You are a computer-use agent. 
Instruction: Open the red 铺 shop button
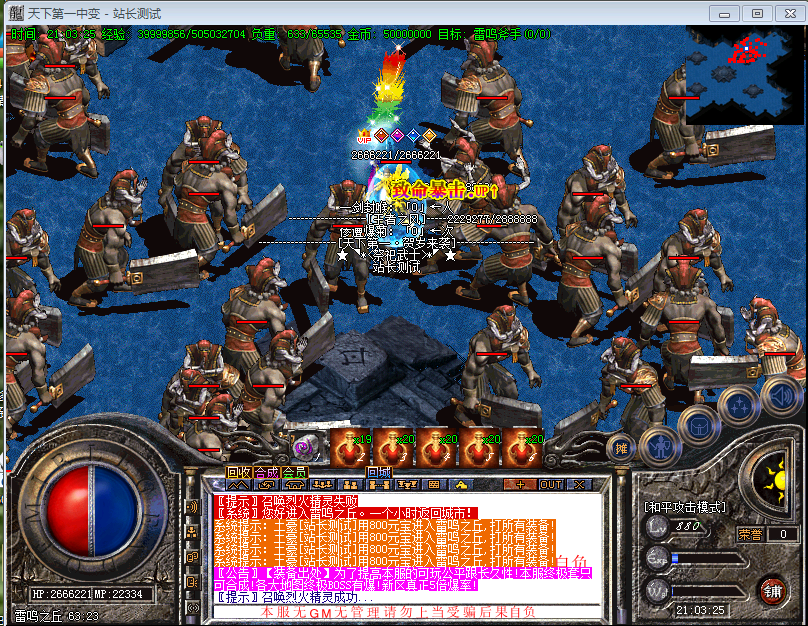pos(772,591)
